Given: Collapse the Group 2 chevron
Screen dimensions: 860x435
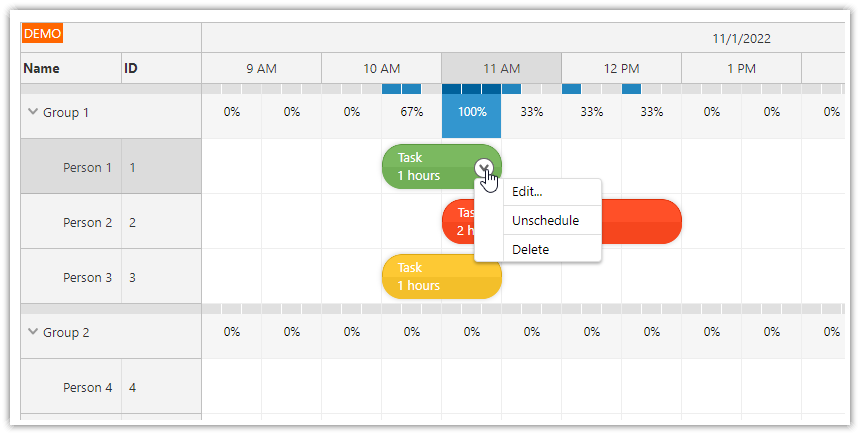Looking at the screenshot, I should (x=33, y=332).
